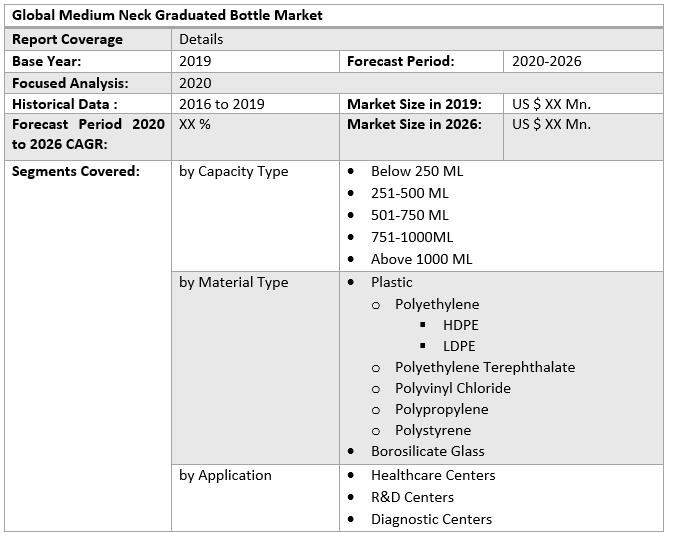
Task: Click the 'Above 1000 ML' bullet item
Action: 421,259
